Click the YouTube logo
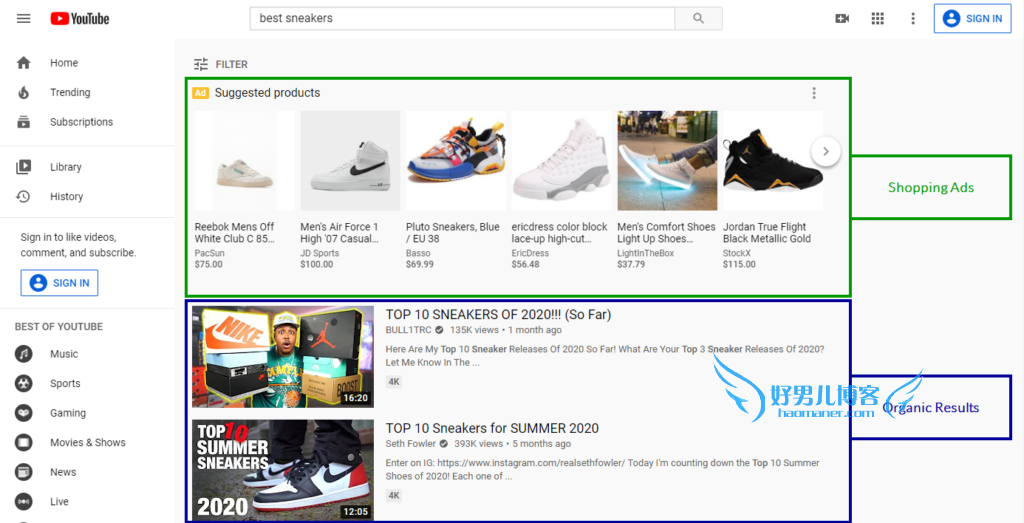 click(x=80, y=18)
